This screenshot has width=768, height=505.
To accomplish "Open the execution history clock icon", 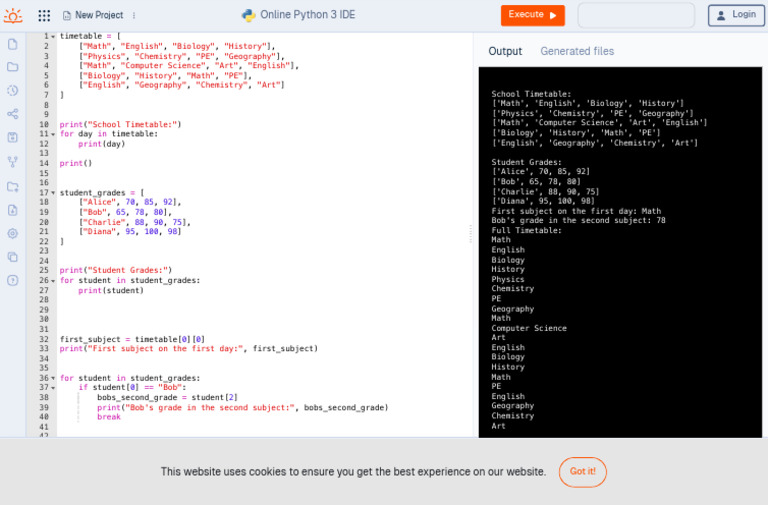I will pyautogui.click(x=13, y=90).
